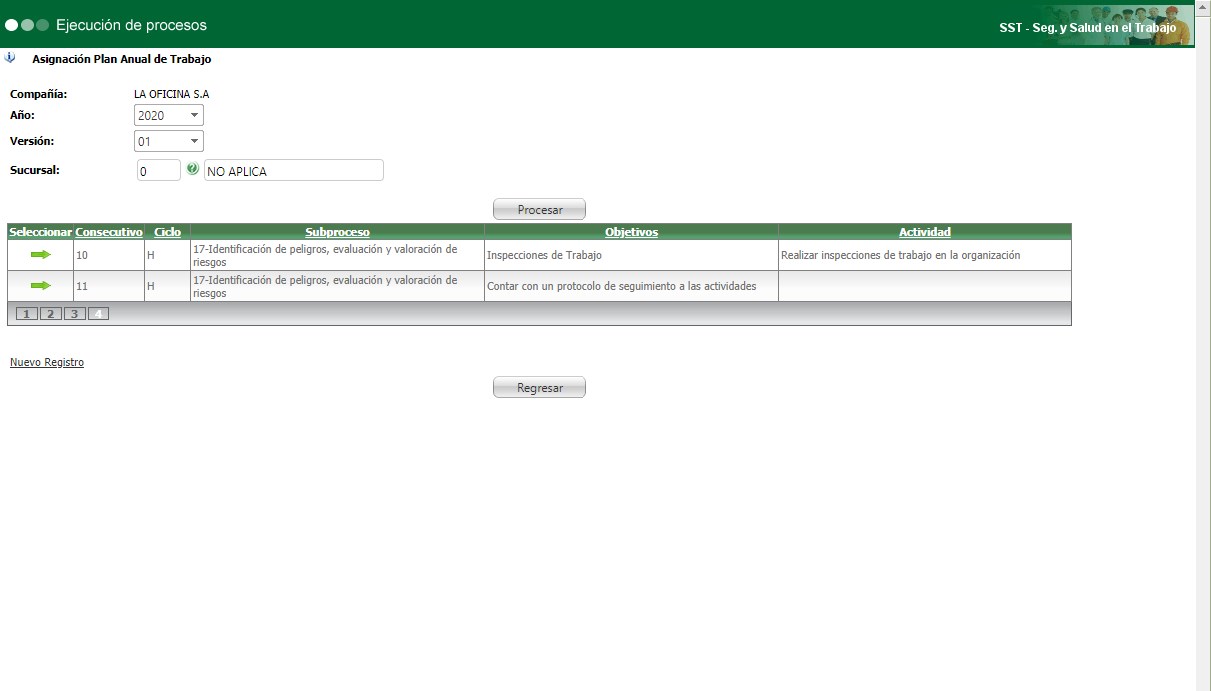Click consecutivo value 10 cell

coord(109,255)
